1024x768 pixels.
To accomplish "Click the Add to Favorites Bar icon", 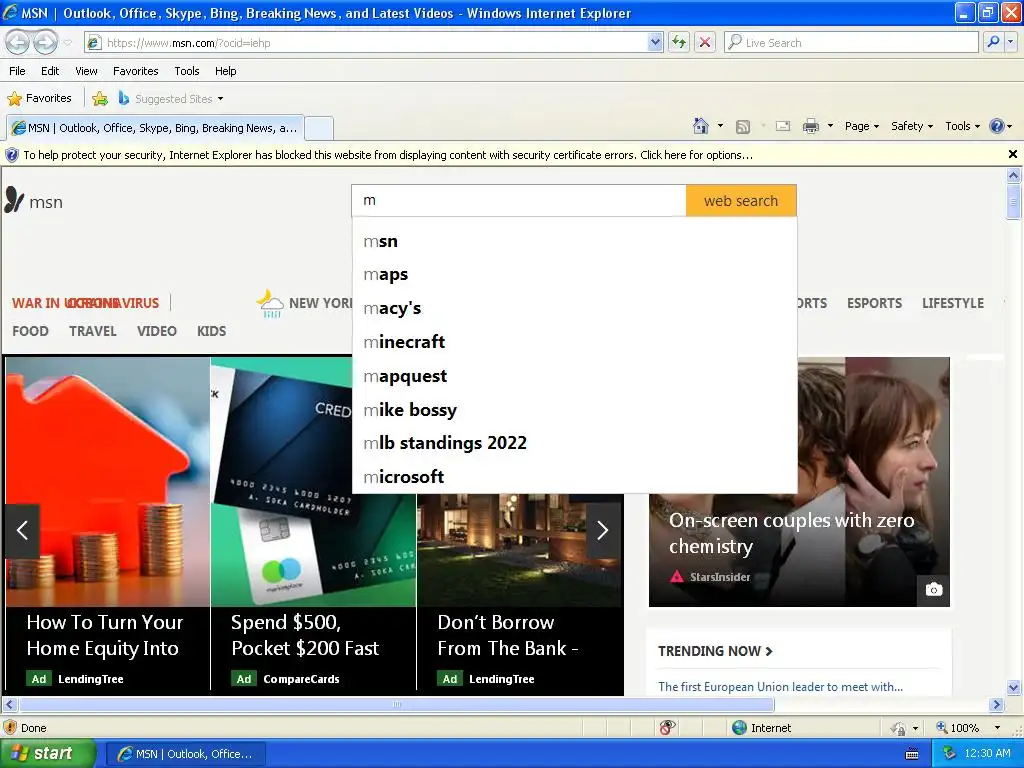I will click(x=100, y=99).
